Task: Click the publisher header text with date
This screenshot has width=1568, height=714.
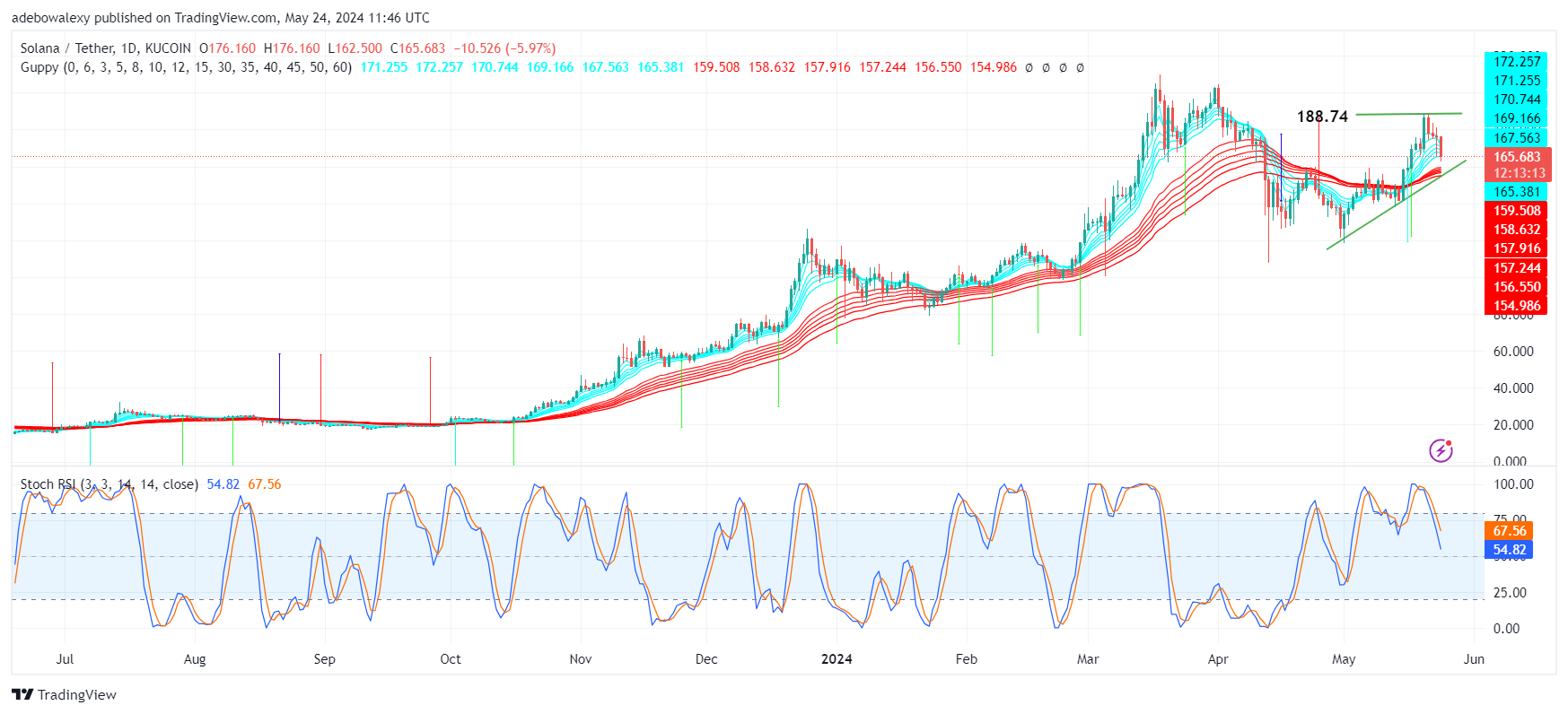Action: click(221, 18)
